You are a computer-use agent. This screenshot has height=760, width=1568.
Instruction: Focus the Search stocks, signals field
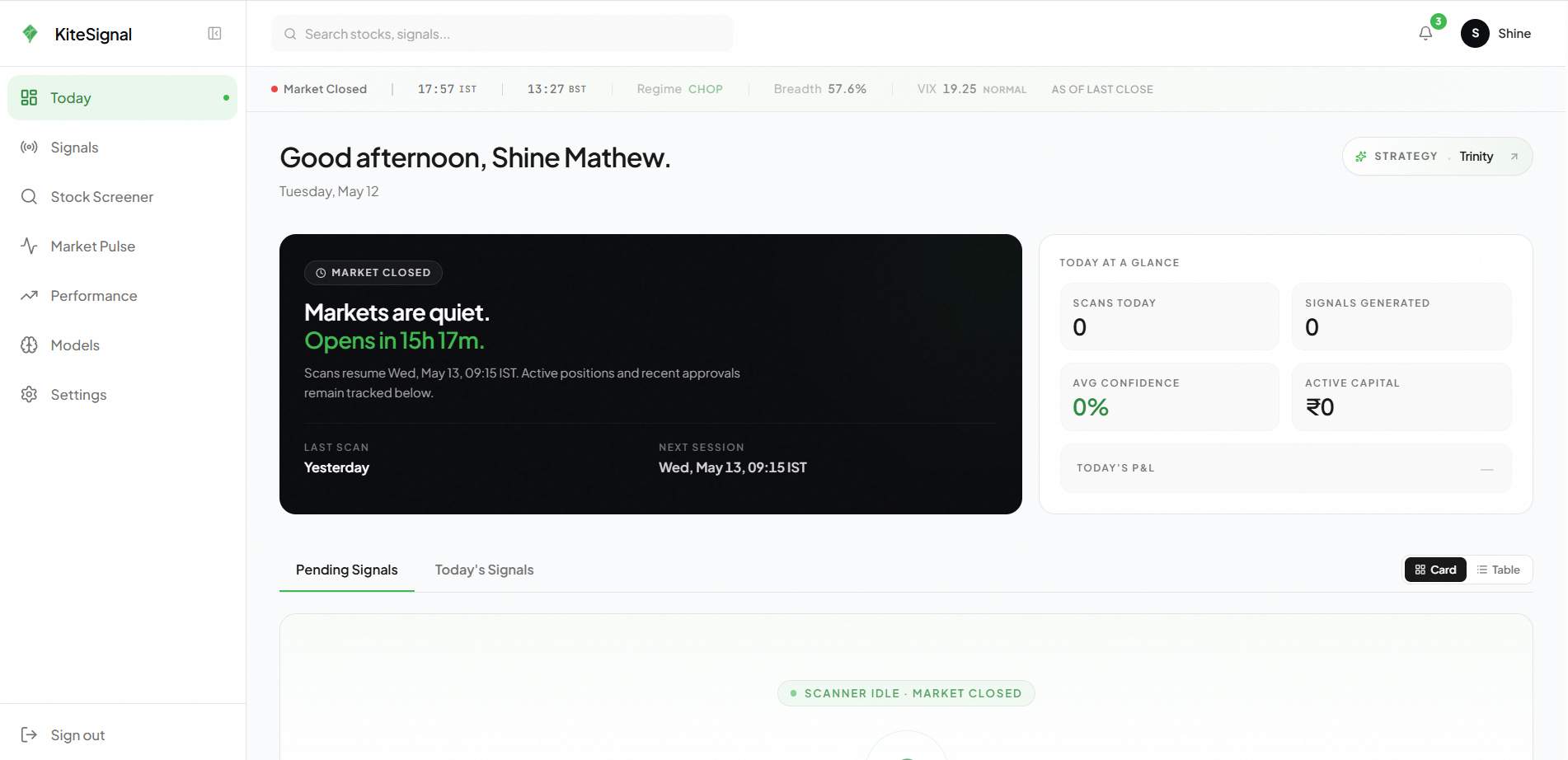coord(502,34)
